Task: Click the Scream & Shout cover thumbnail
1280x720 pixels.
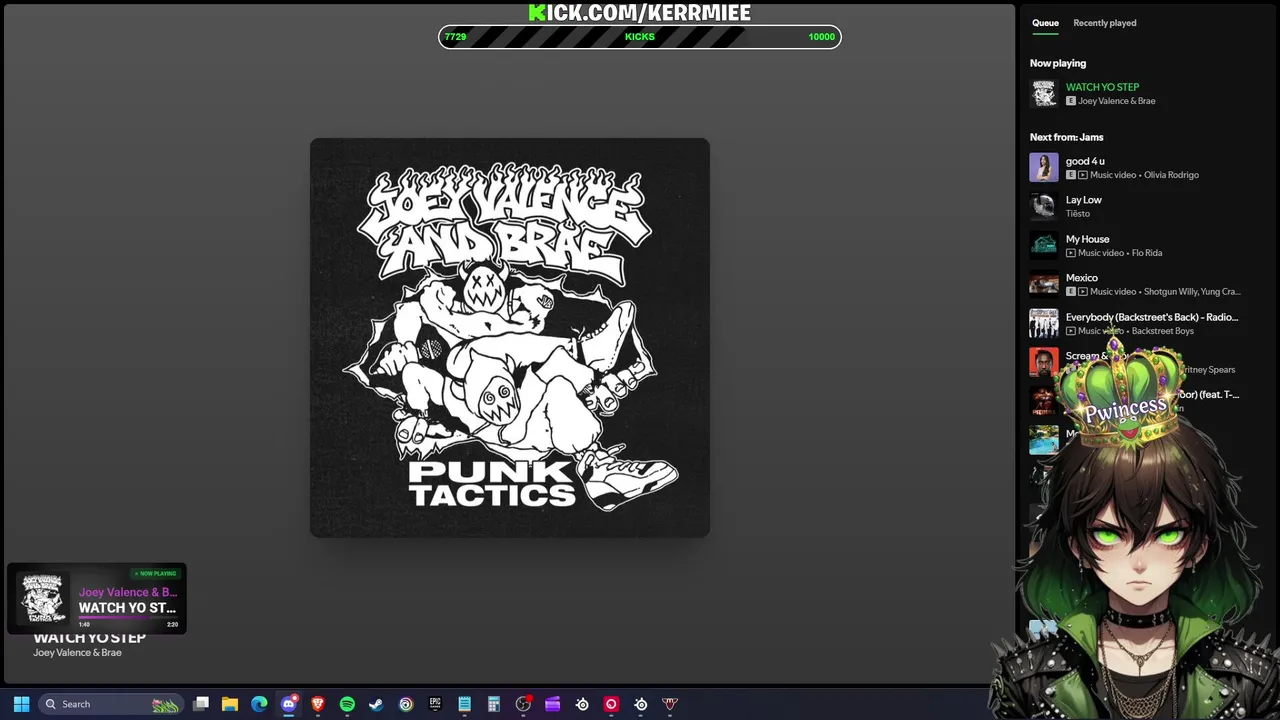Action: click(1044, 362)
